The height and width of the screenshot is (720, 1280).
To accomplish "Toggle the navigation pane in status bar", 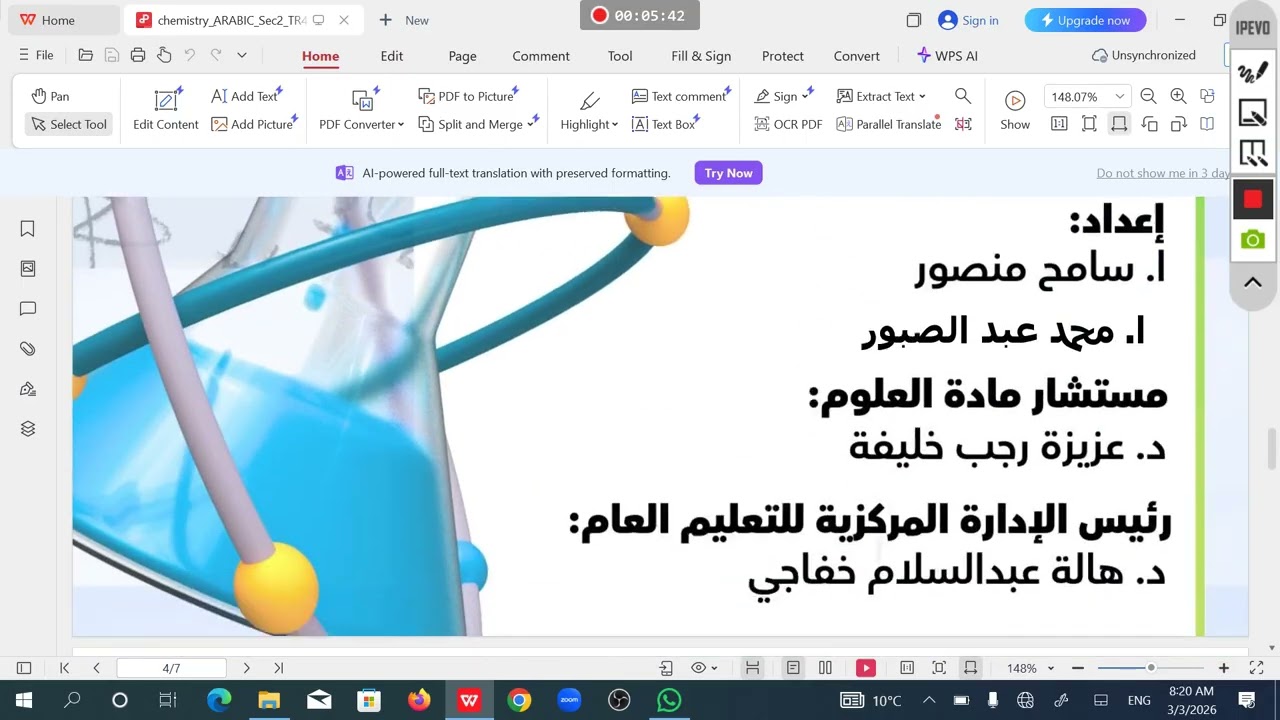I will (24, 668).
